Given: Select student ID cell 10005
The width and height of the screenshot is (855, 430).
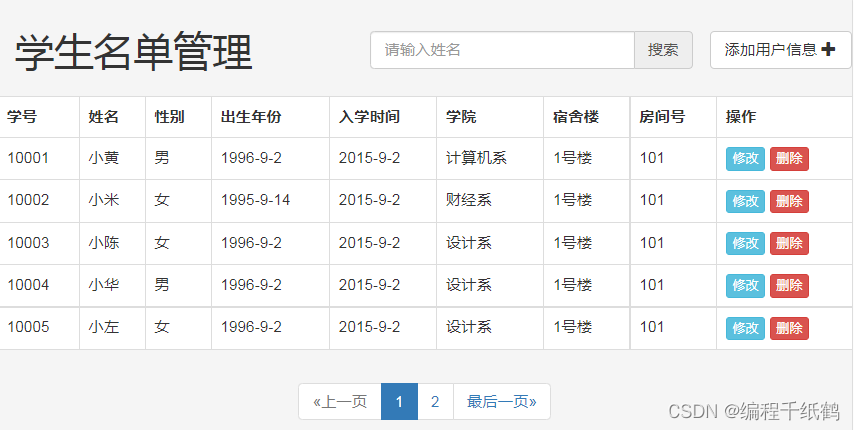Looking at the screenshot, I should coord(28,327).
